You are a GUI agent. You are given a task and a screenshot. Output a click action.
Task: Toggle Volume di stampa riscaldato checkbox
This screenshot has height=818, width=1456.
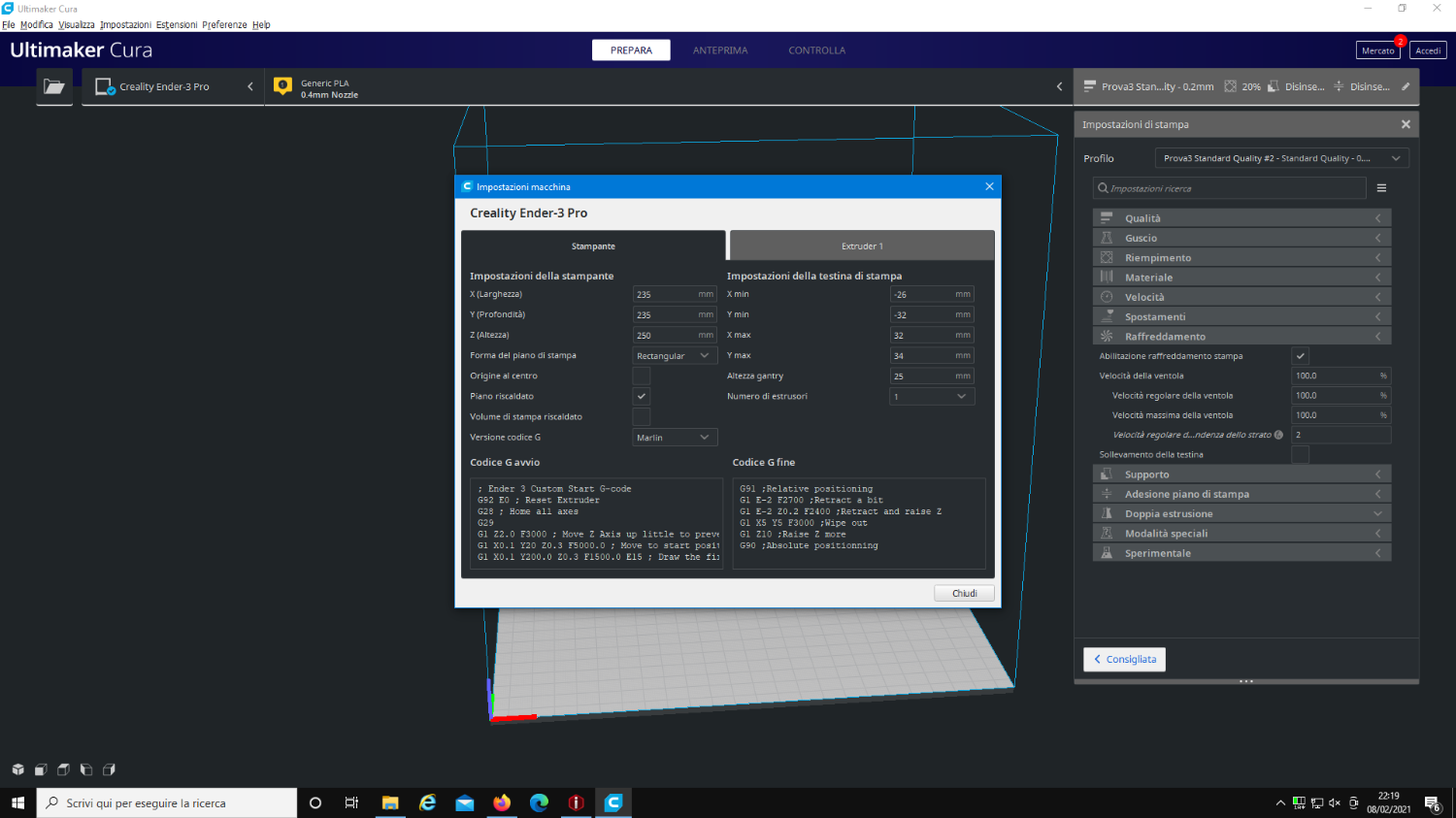pyautogui.click(x=642, y=416)
